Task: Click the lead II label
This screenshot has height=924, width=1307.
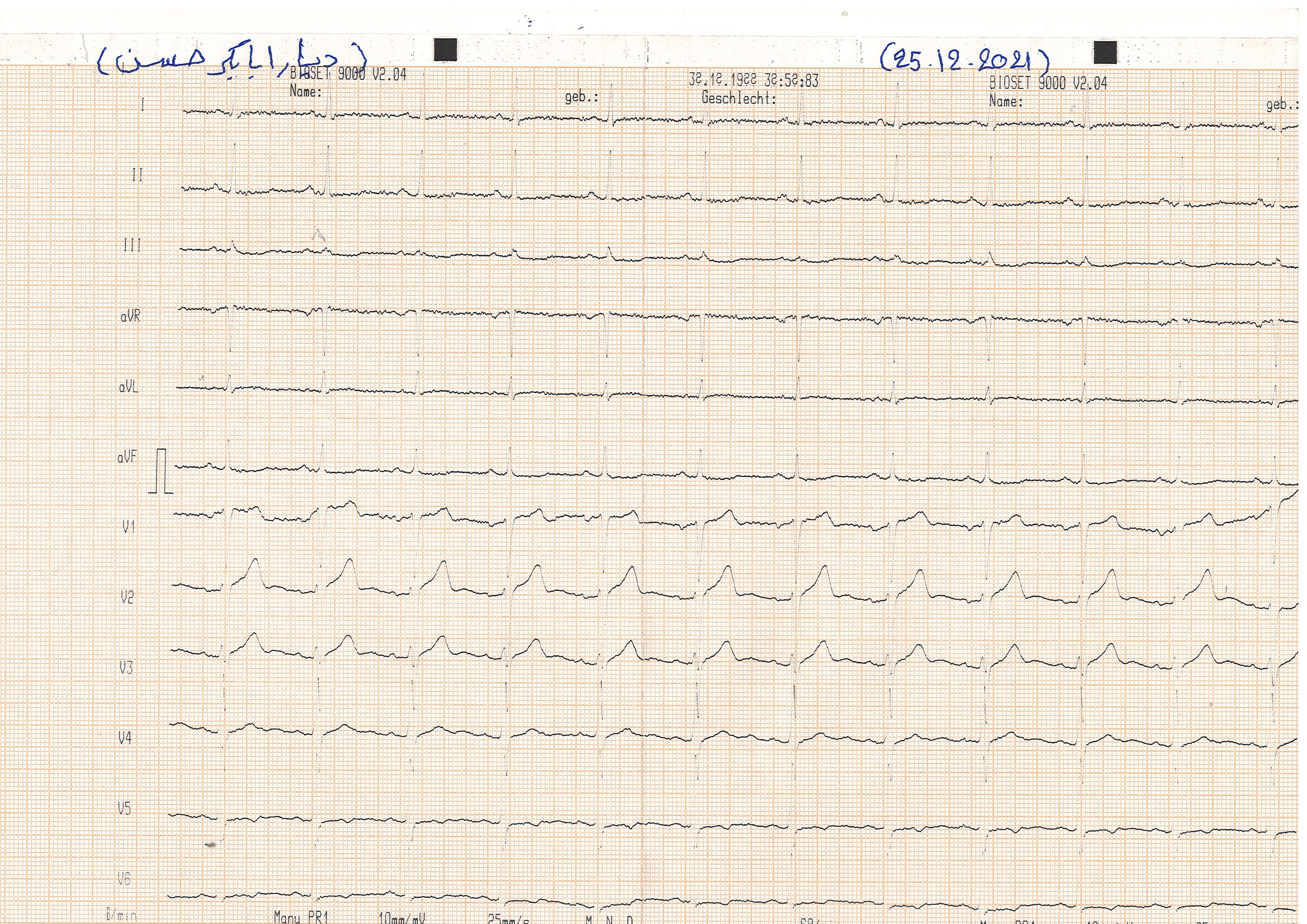Action: click(x=137, y=175)
